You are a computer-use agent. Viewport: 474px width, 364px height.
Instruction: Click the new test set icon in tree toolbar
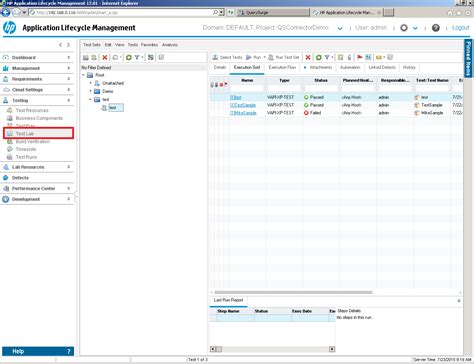[x=94, y=57]
